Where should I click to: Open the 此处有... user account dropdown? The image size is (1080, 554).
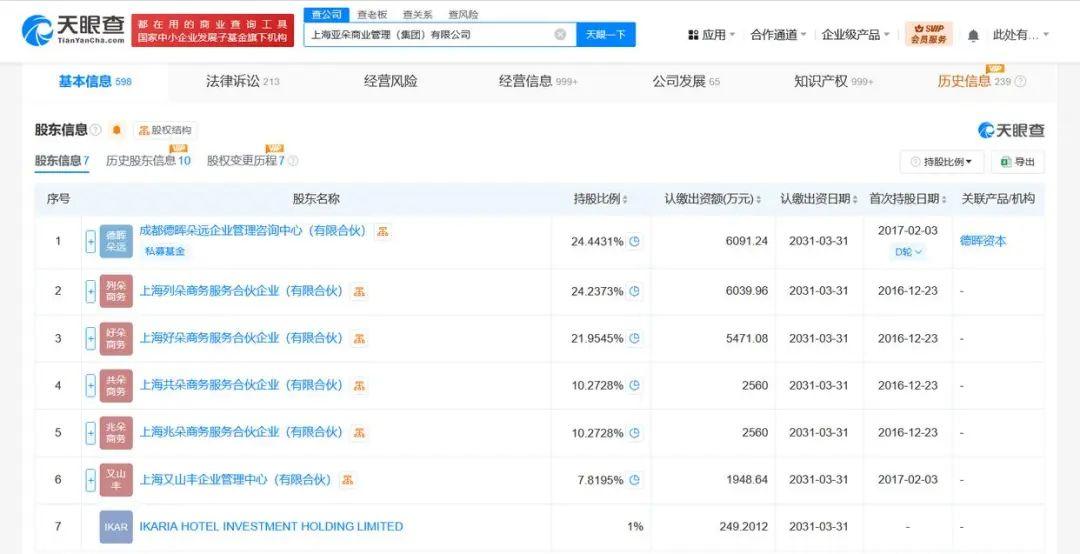pos(1021,34)
